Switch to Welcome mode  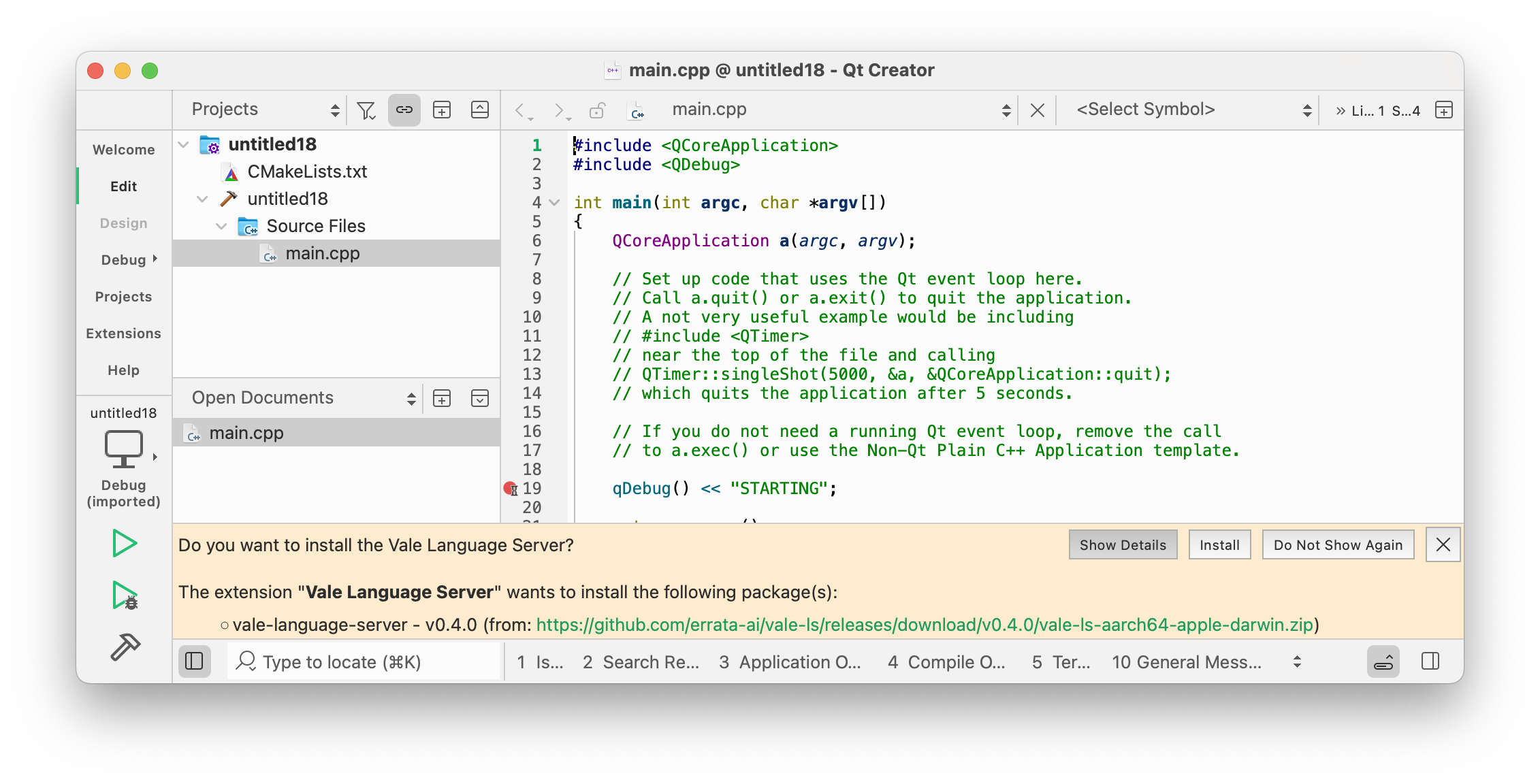pyautogui.click(x=124, y=150)
